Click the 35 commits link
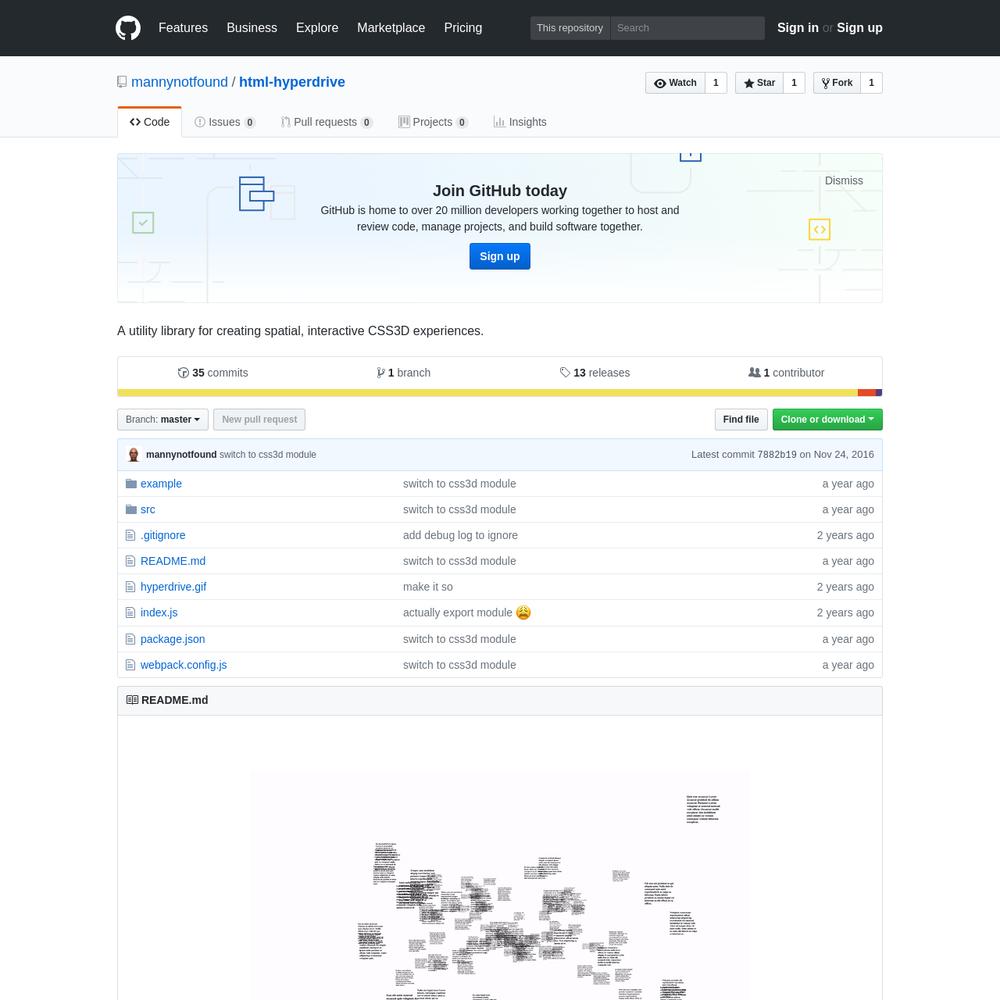The image size is (1000, 1000). pyautogui.click(x=213, y=372)
